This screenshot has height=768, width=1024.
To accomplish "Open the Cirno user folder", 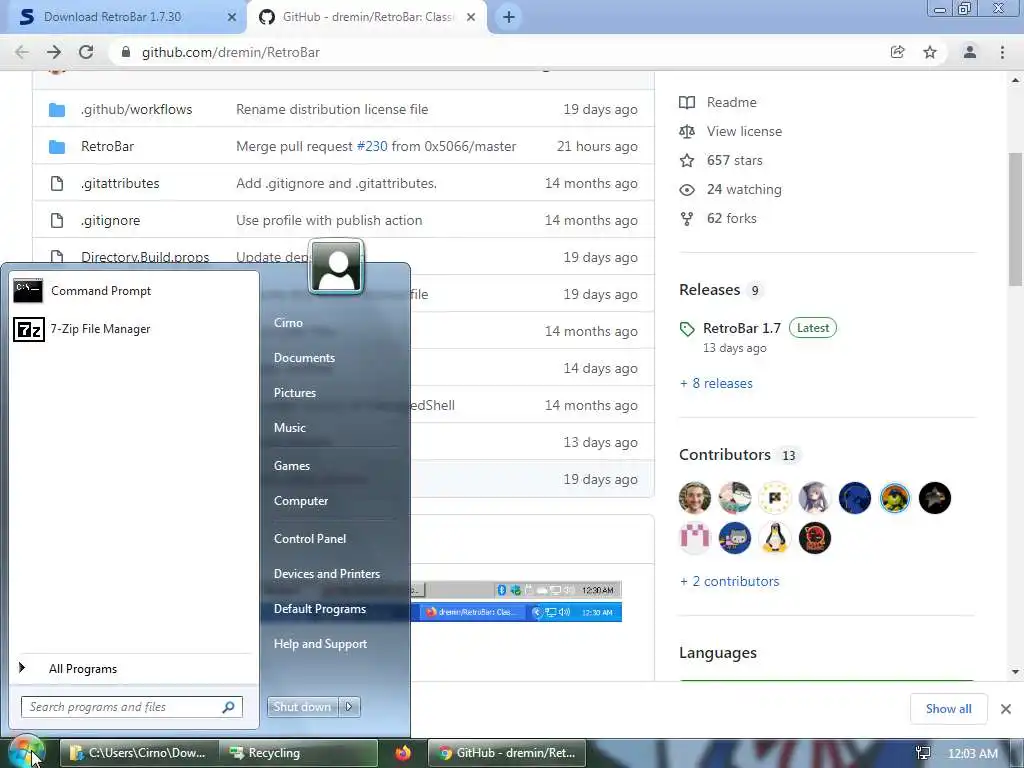I will tap(288, 323).
